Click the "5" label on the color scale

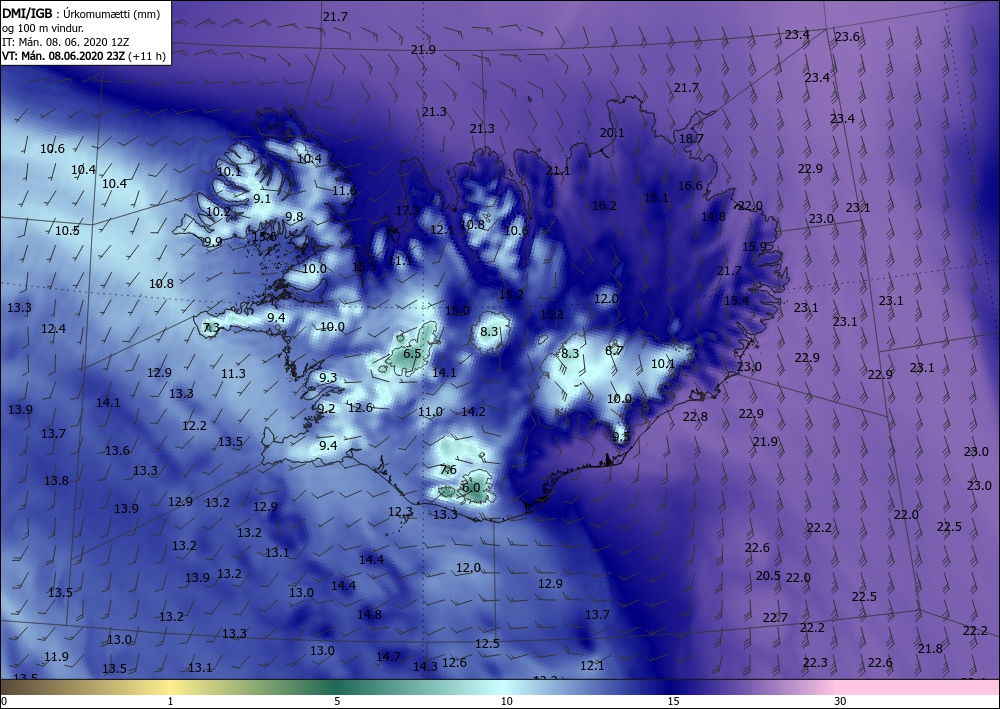pos(337,701)
